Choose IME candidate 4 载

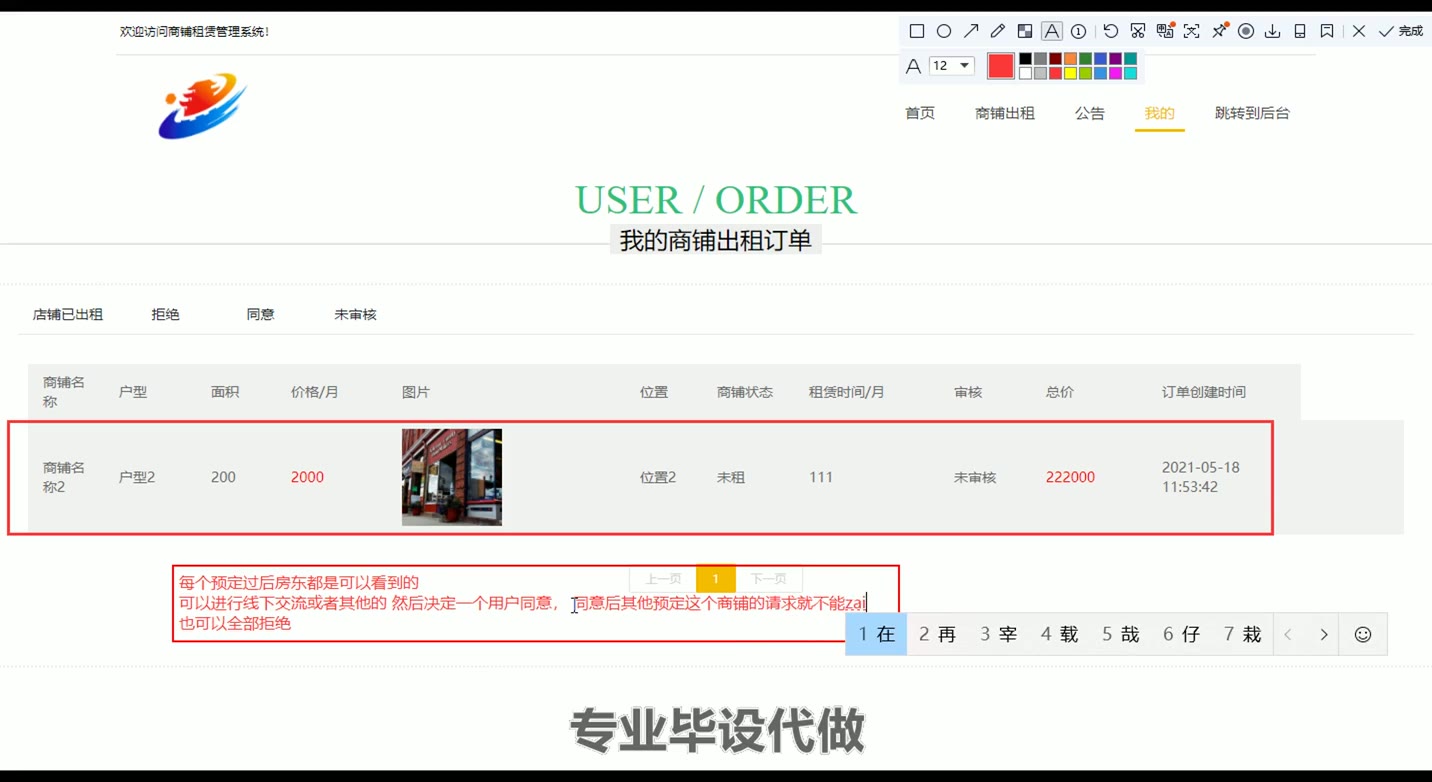coord(1059,634)
